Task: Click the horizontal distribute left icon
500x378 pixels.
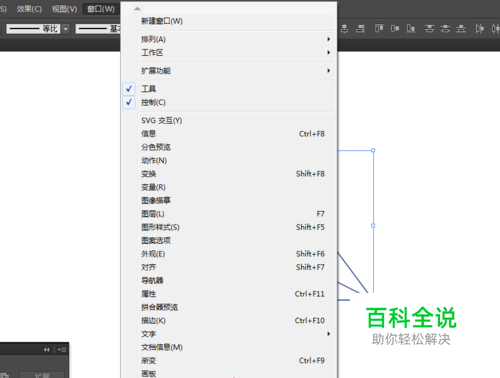Action: [480, 29]
